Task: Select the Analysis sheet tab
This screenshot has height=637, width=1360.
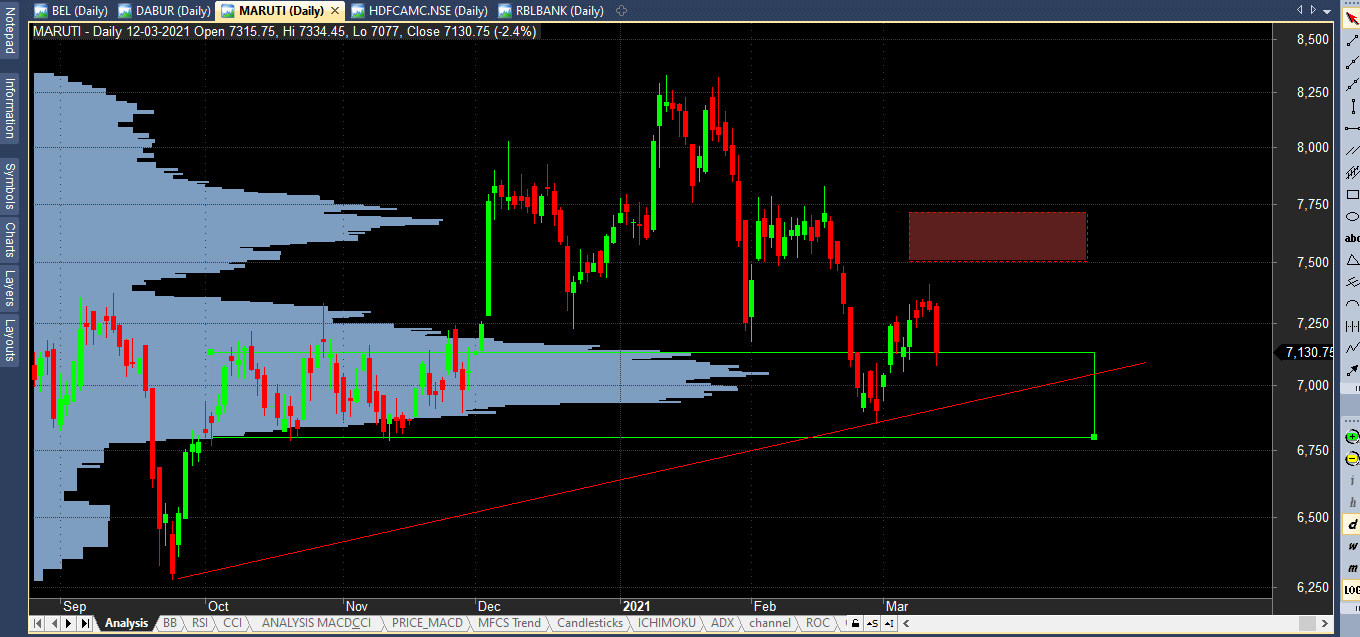Action: tap(126, 623)
